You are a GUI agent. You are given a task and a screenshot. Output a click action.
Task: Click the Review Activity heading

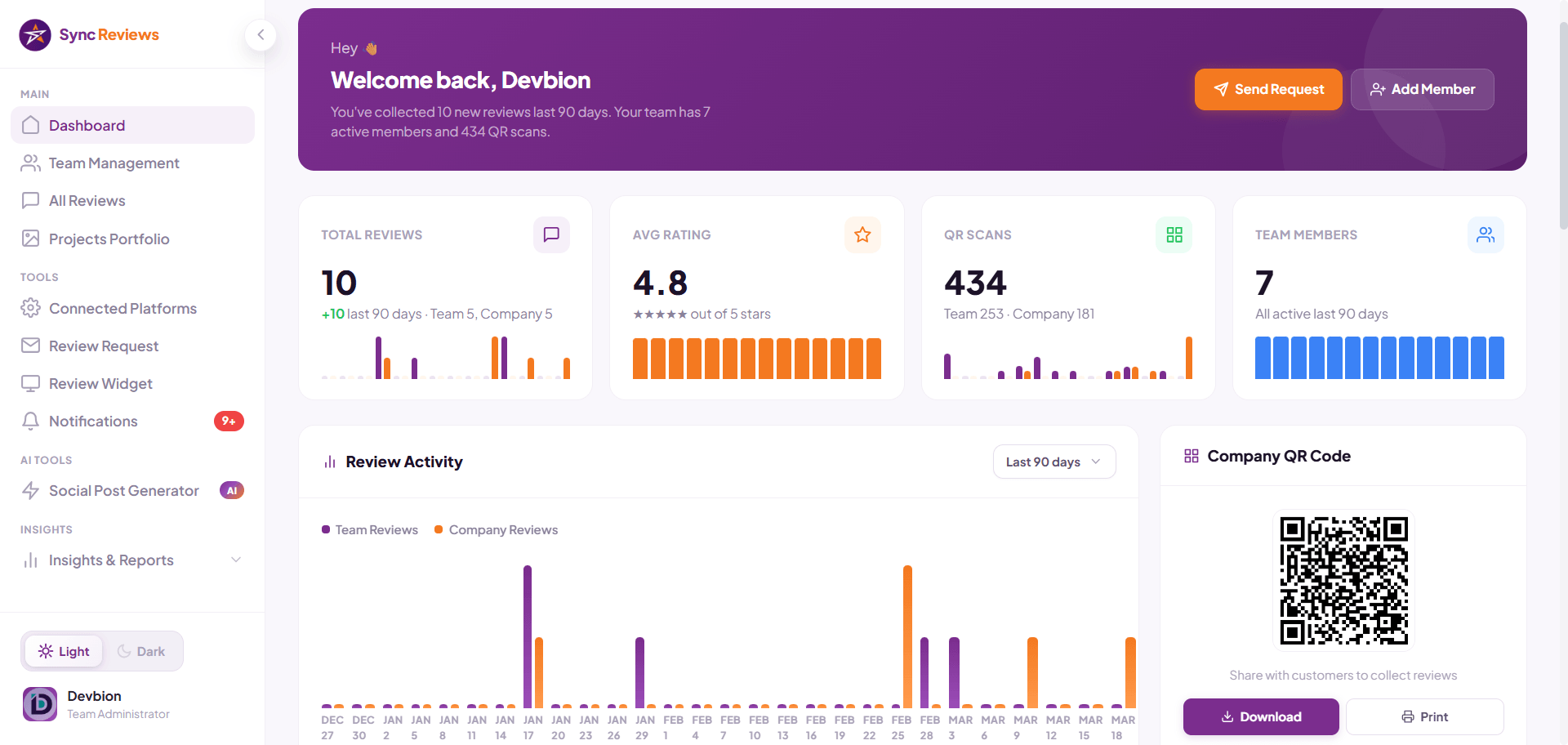pos(404,462)
